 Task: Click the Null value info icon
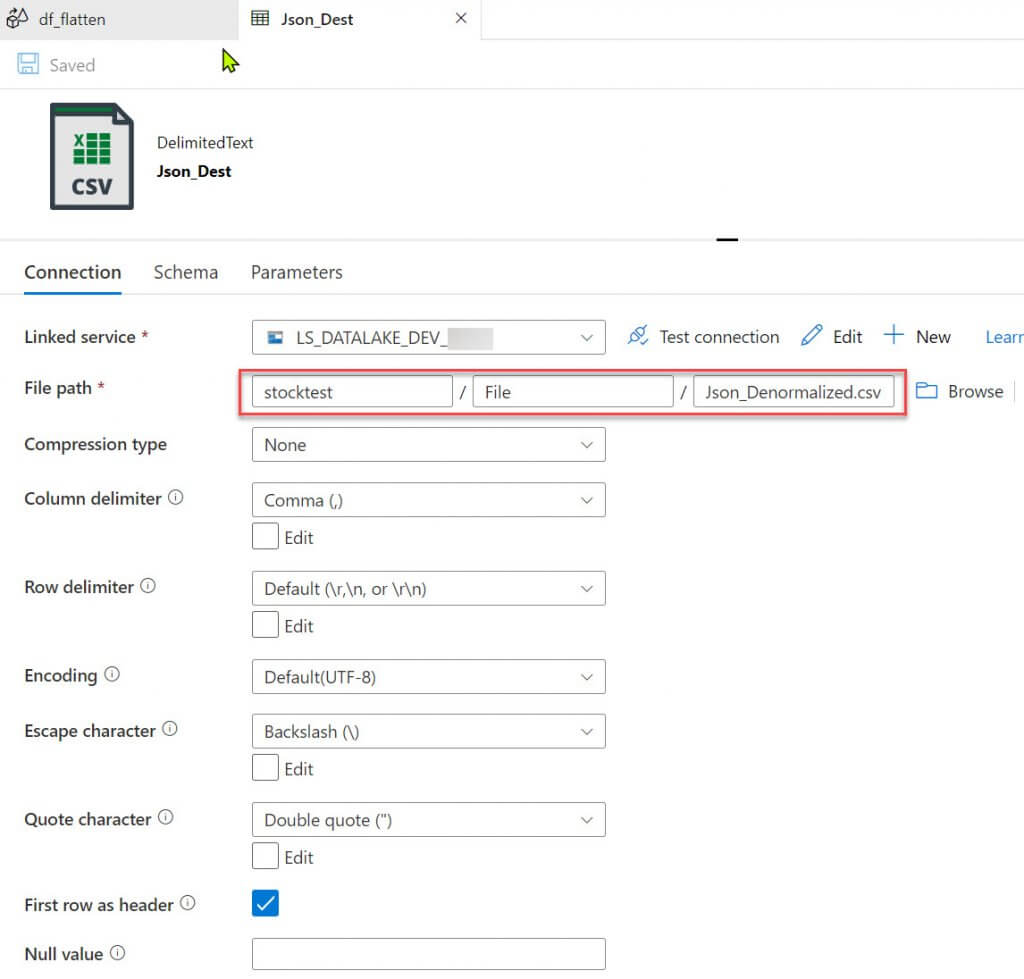tap(118, 953)
